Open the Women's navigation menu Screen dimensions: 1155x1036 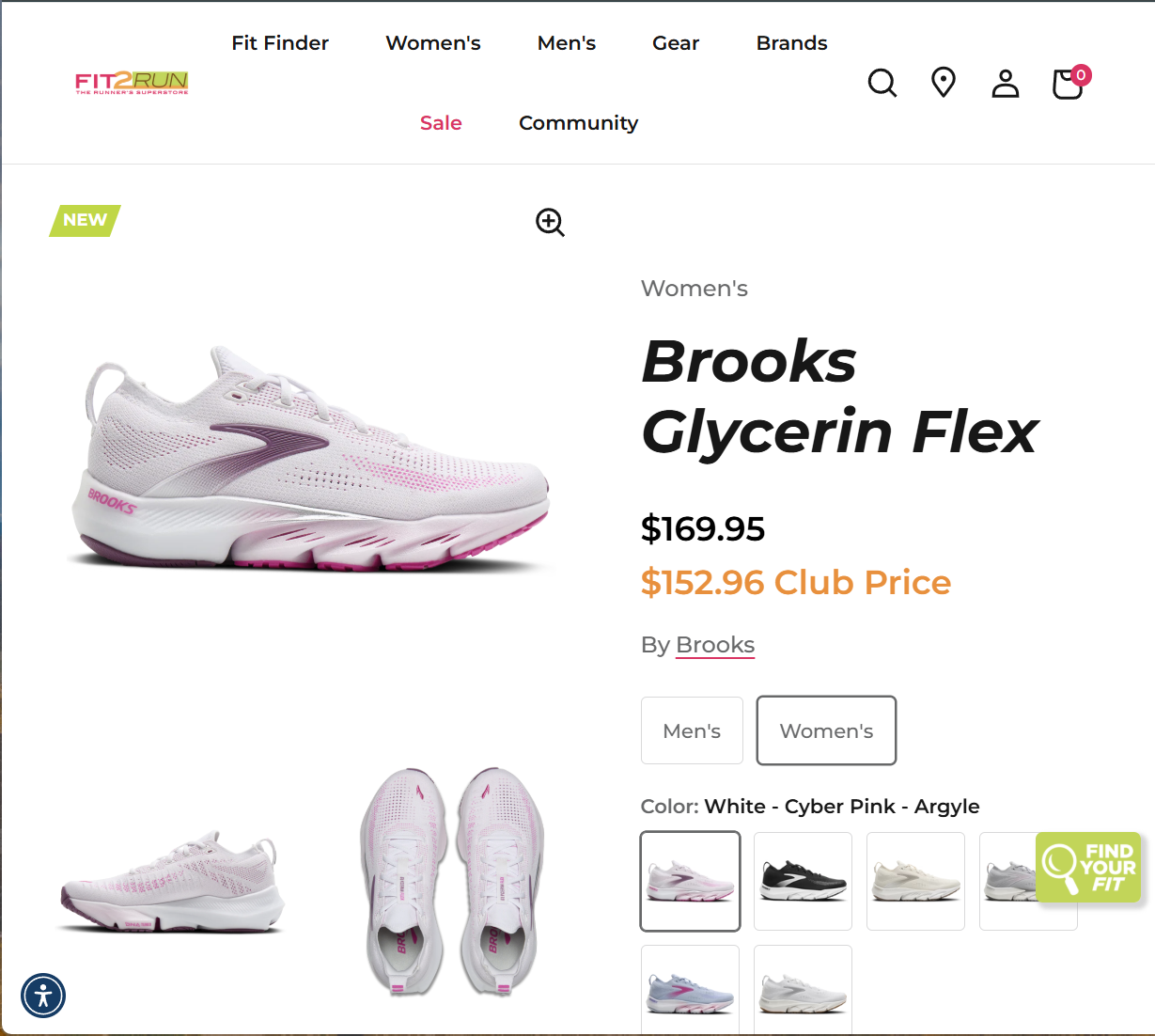click(433, 43)
